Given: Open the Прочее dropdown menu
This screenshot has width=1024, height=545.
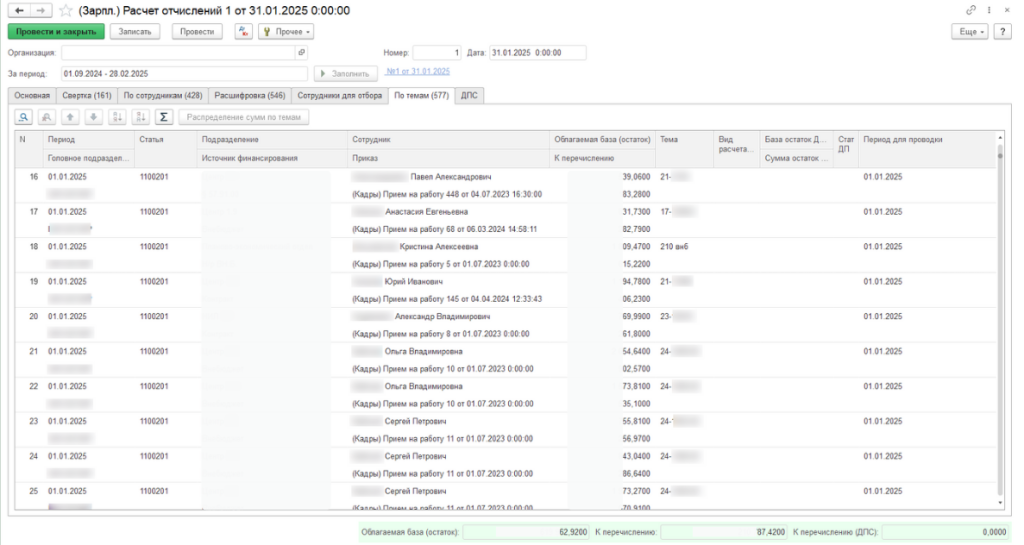Looking at the screenshot, I should [285, 32].
